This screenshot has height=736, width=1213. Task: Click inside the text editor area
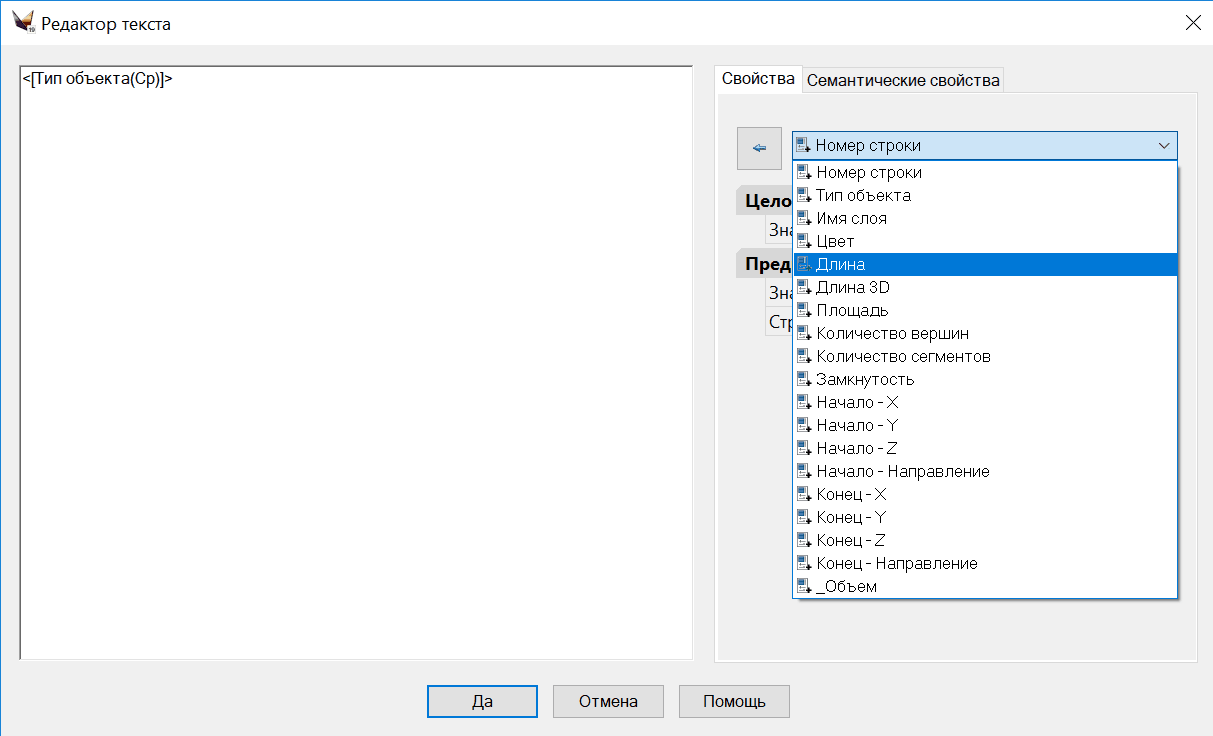tap(356, 370)
